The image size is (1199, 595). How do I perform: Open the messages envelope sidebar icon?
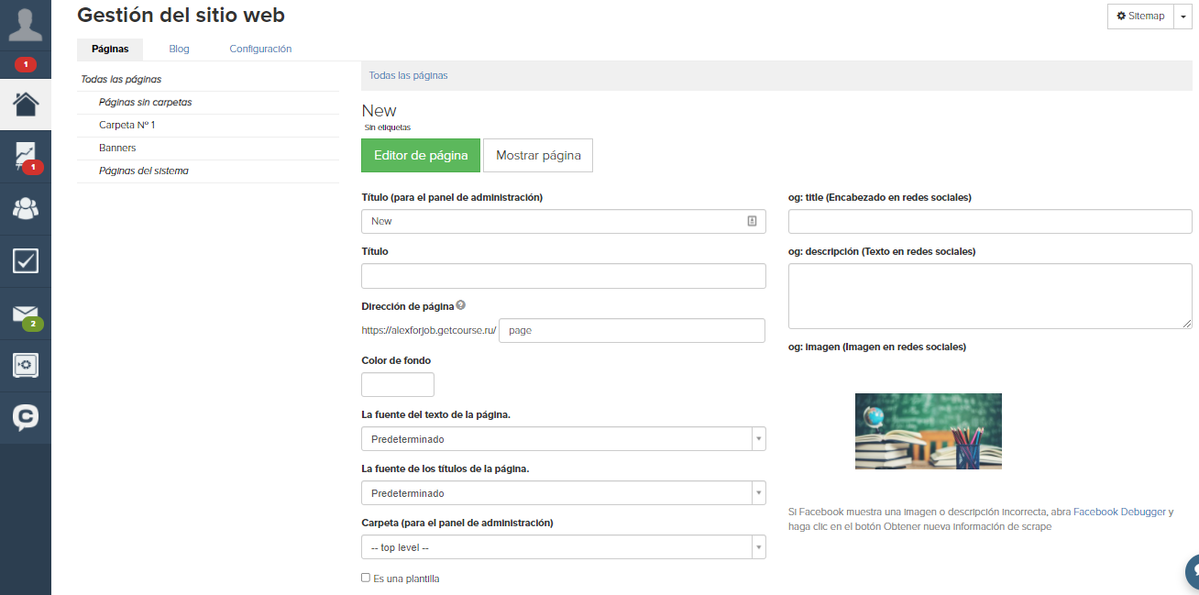[x=25, y=314]
